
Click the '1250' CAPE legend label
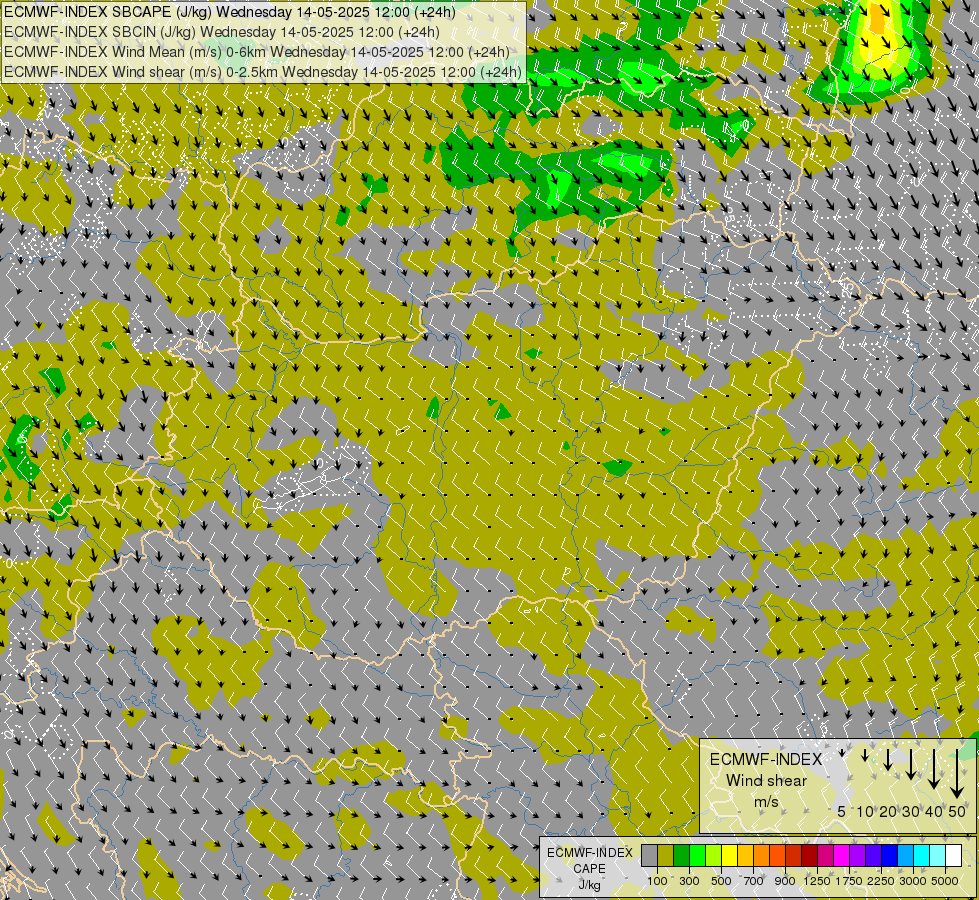(817, 881)
